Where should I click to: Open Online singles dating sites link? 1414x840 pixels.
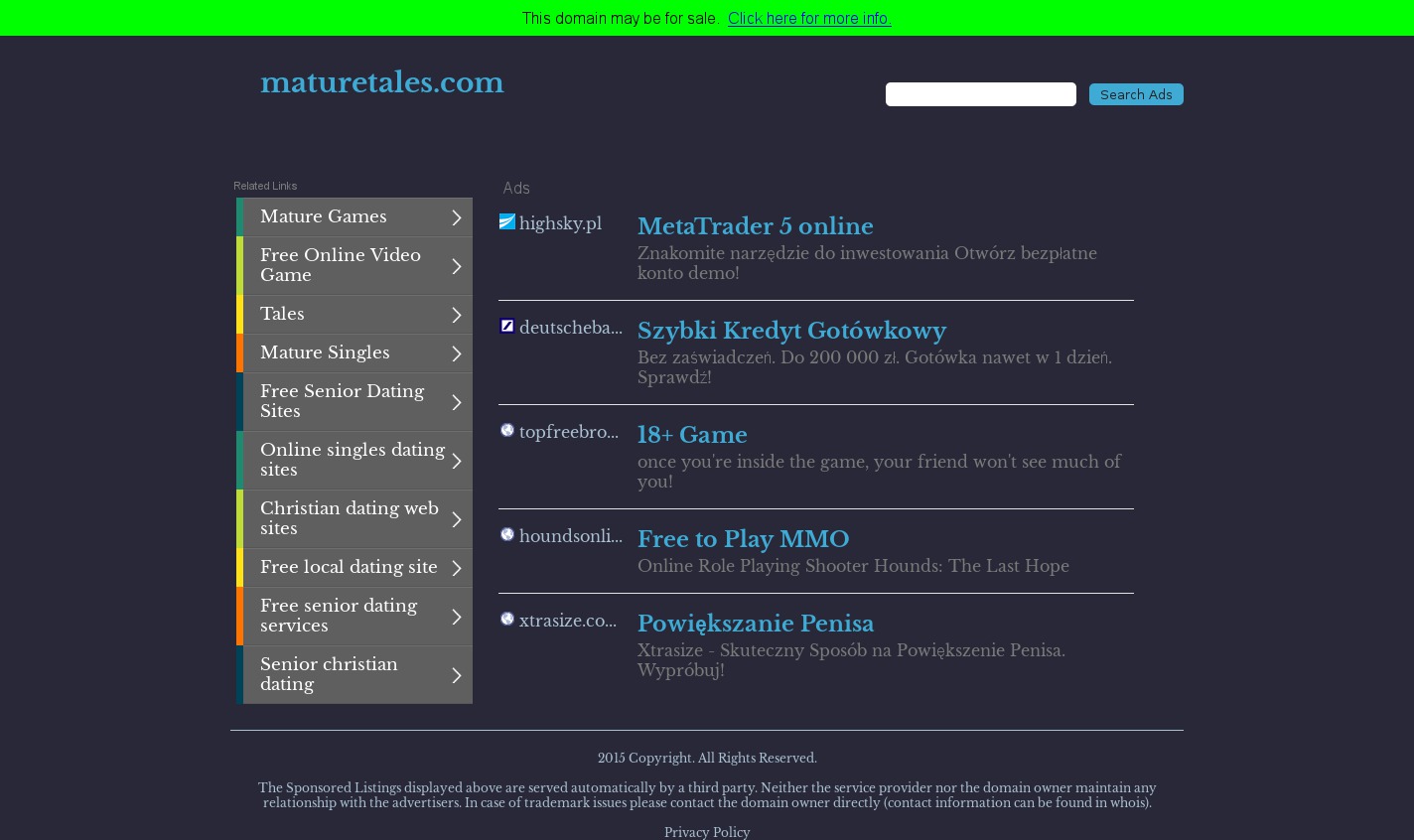353,460
